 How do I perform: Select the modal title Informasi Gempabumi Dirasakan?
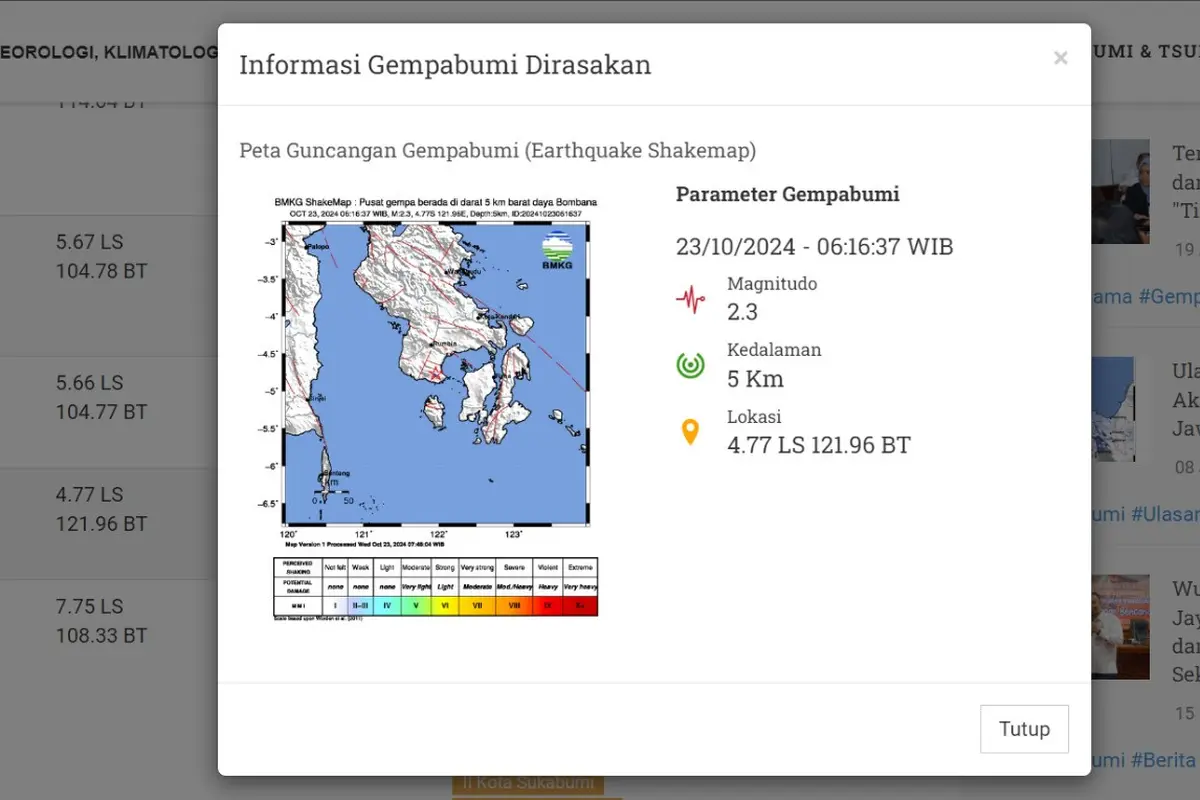(x=445, y=65)
